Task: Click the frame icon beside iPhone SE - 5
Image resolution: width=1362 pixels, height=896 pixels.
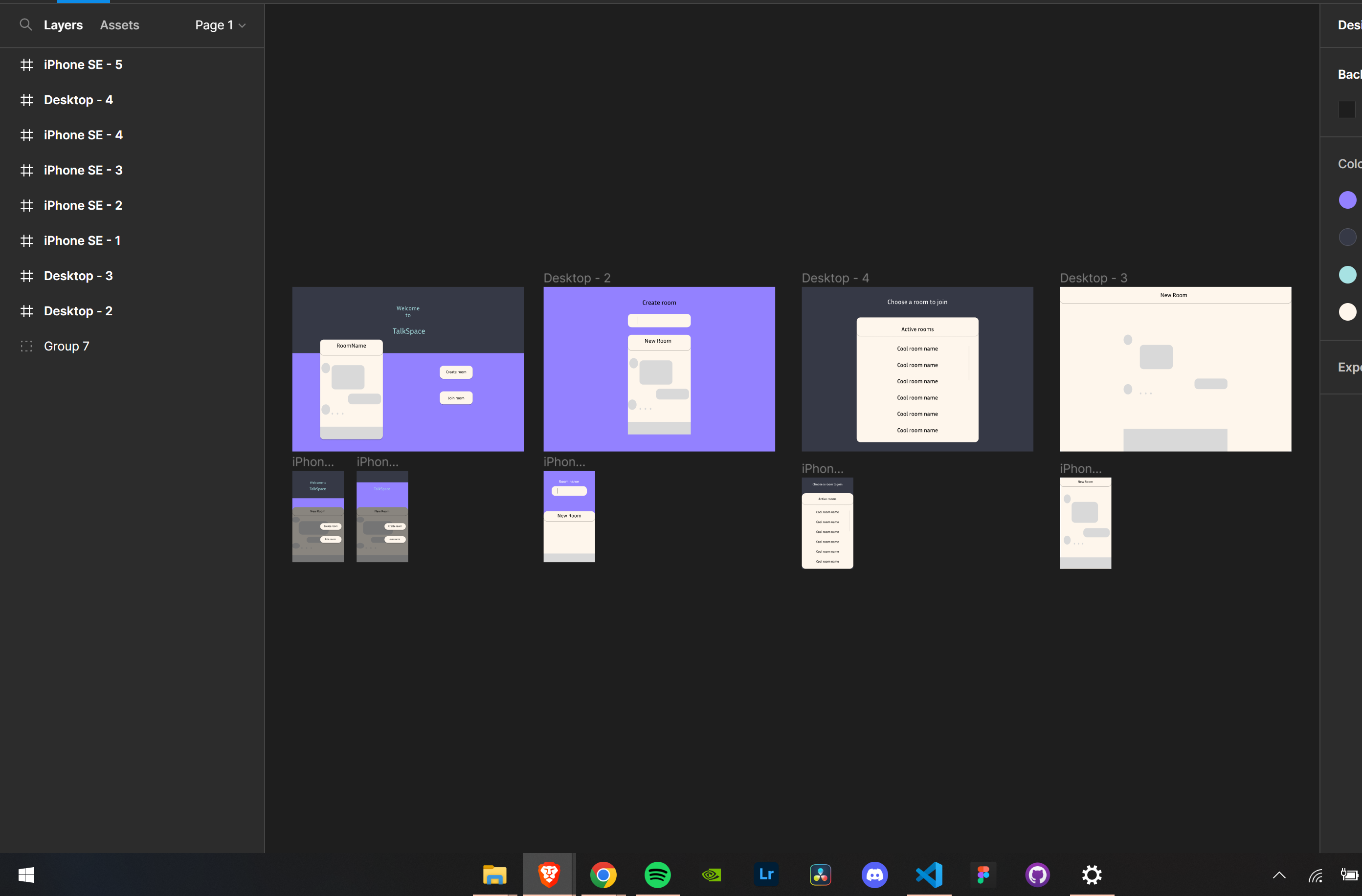Action: (x=26, y=65)
